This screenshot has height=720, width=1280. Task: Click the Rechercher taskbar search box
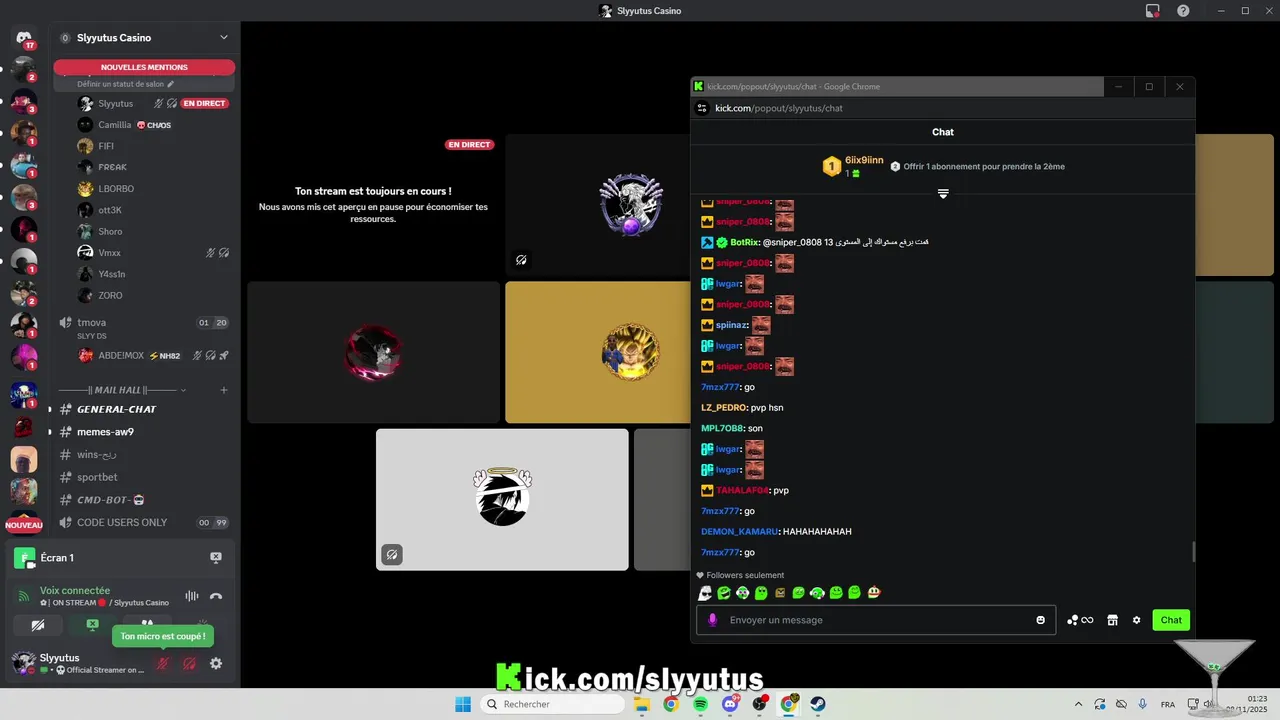(553, 704)
